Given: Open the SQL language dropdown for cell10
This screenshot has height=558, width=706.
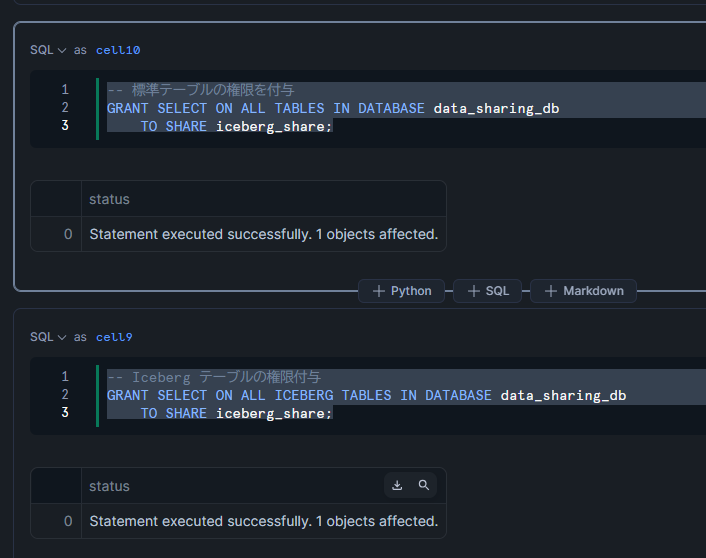Looking at the screenshot, I should click(48, 50).
